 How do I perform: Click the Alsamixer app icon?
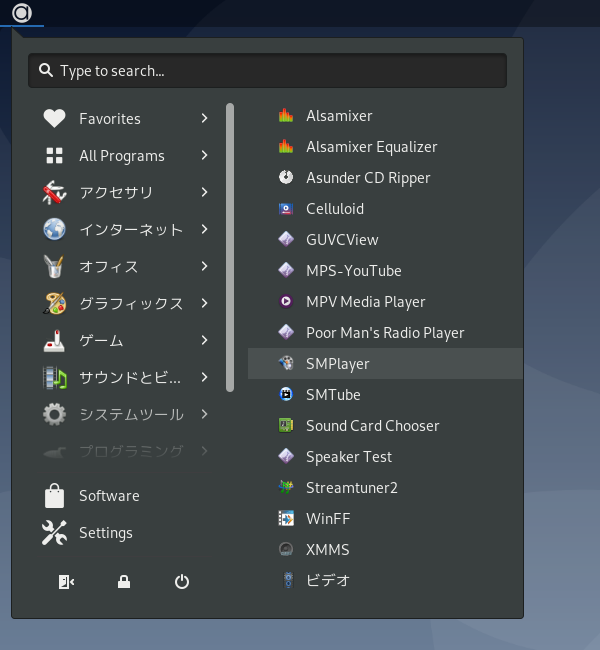(x=286, y=116)
